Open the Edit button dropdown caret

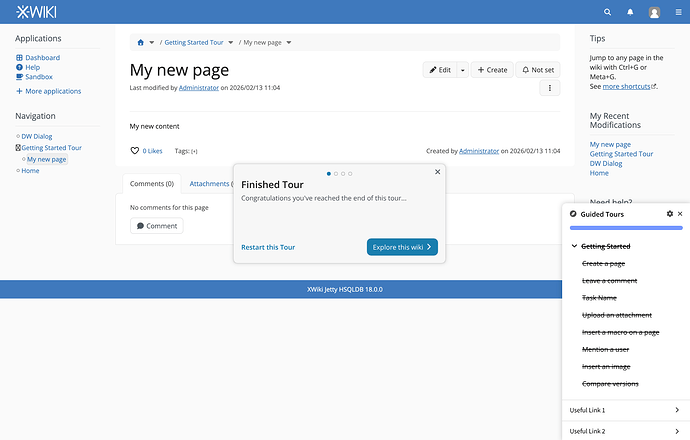pyautogui.click(x=462, y=70)
